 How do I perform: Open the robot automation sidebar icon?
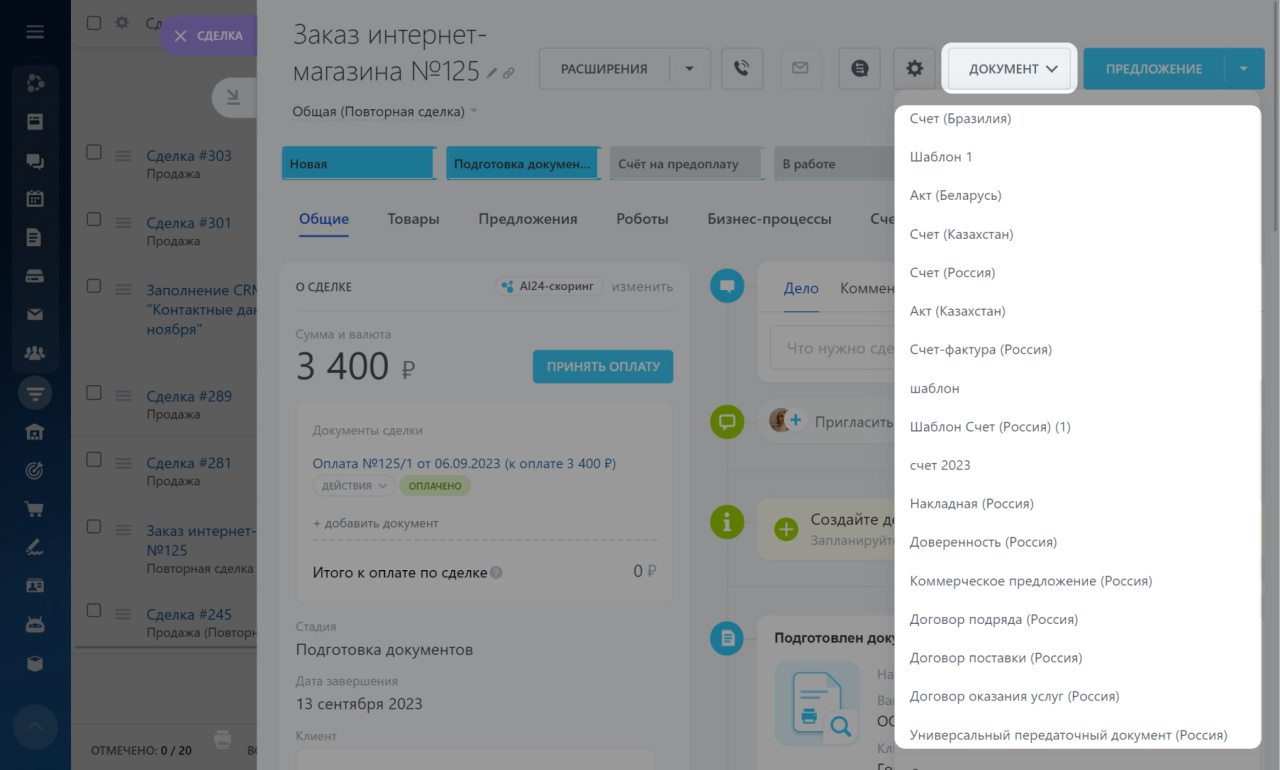pyautogui.click(x=35, y=625)
